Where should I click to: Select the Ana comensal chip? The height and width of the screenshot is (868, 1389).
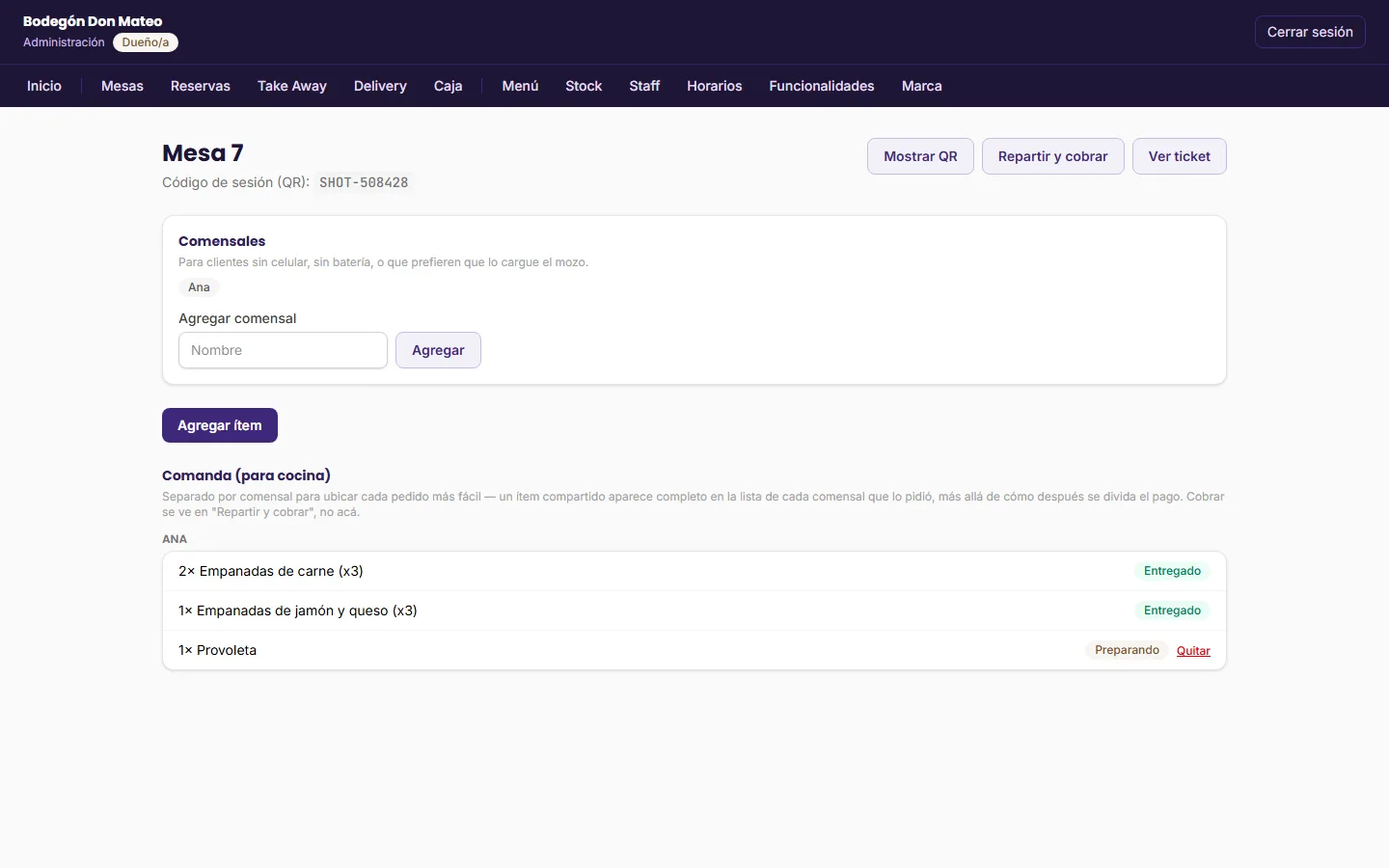point(199,287)
